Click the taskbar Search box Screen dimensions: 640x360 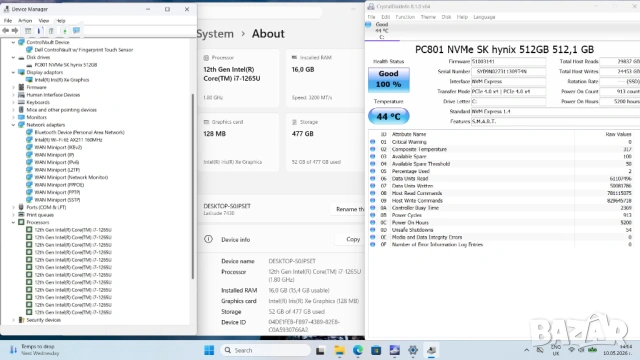point(266,350)
